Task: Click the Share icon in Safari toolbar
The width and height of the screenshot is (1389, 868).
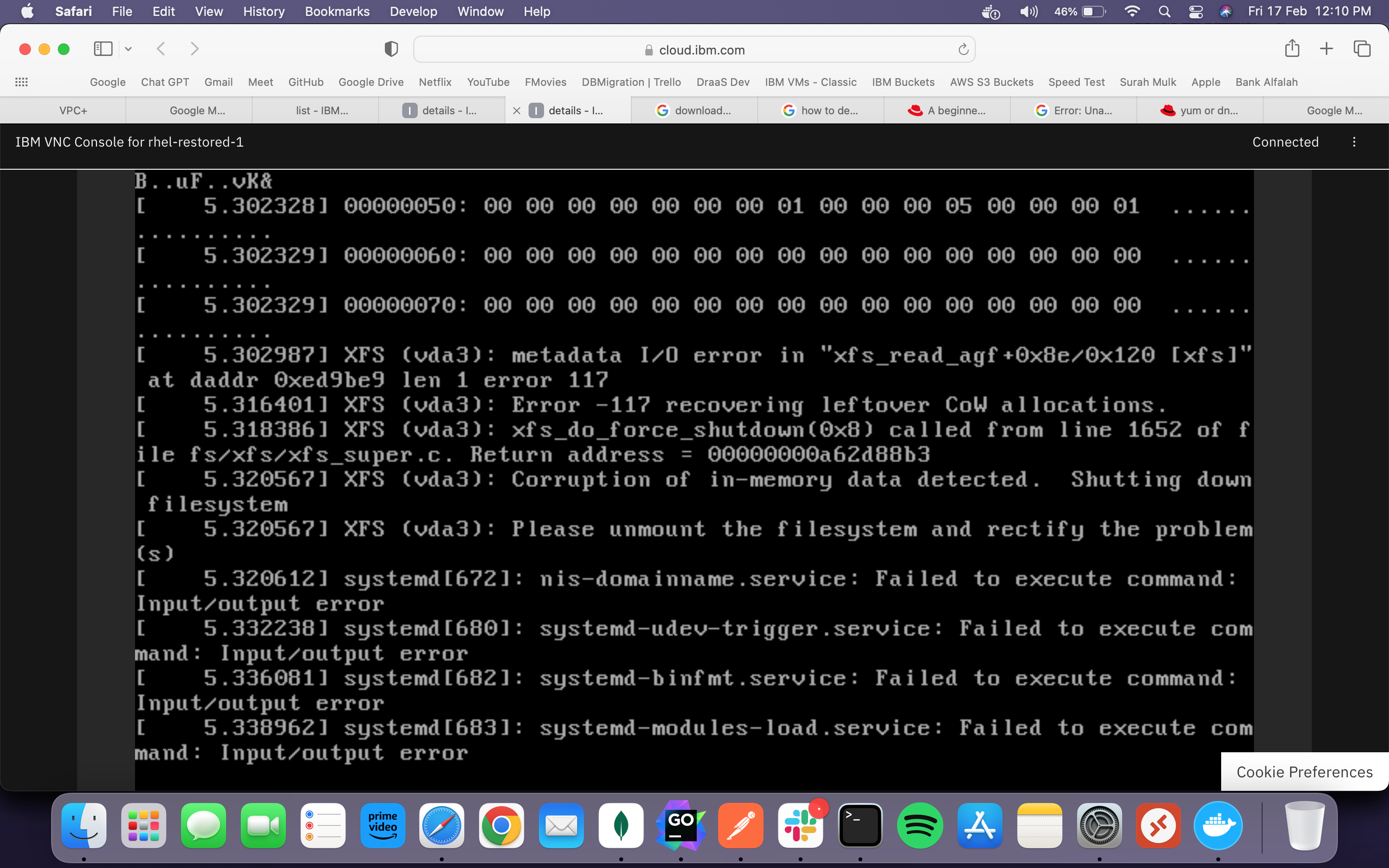Action: tap(1292, 49)
